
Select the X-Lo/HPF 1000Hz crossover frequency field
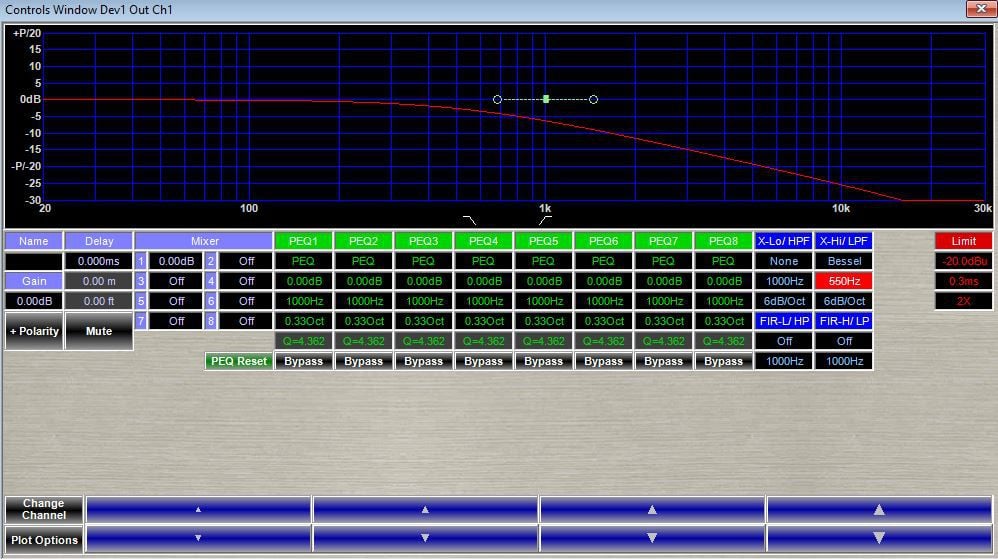[x=784, y=281]
